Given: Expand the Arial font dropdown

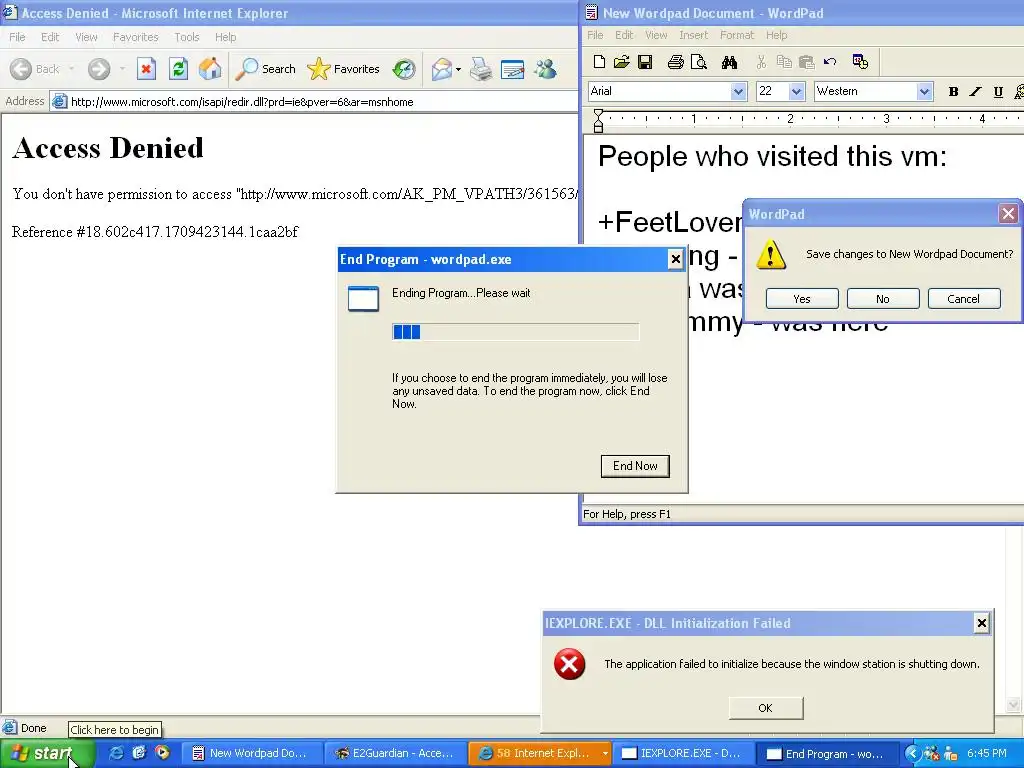Looking at the screenshot, I should point(739,91).
